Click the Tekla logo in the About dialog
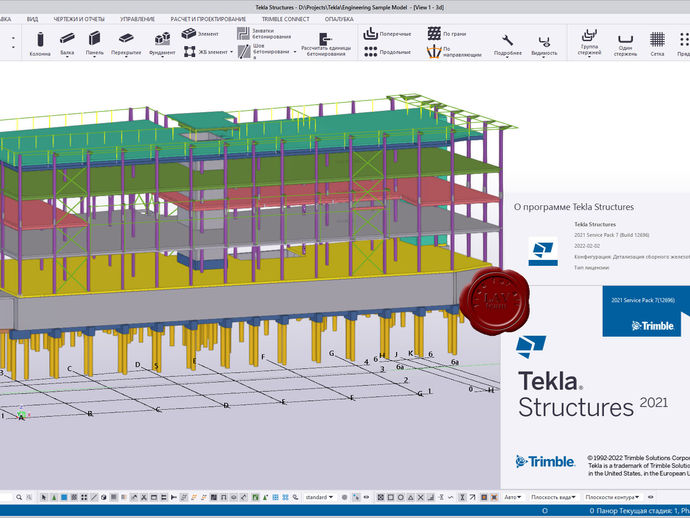Viewport: 690px width, 518px height. [543, 252]
